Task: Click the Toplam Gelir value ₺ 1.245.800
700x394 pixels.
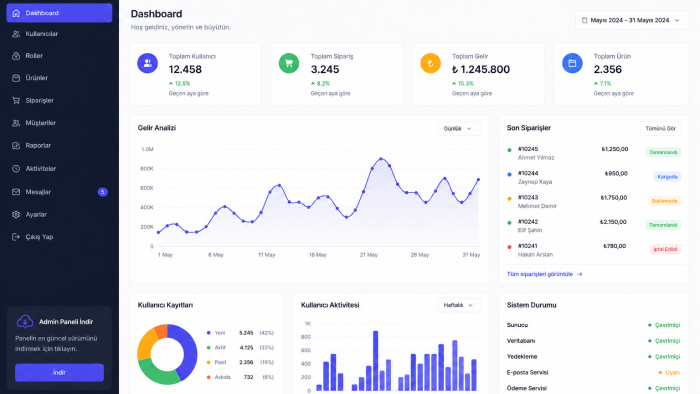Action: click(481, 70)
